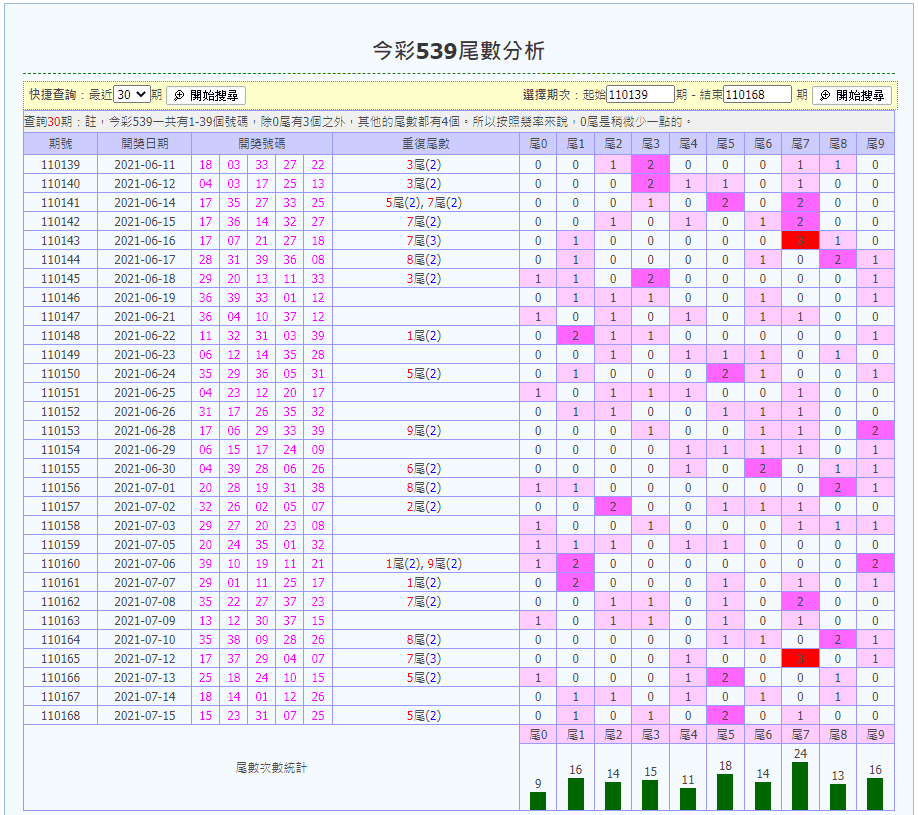The image size is (919, 815).
Task: Click the magnifier icon in the range search button
Action: (825, 96)
